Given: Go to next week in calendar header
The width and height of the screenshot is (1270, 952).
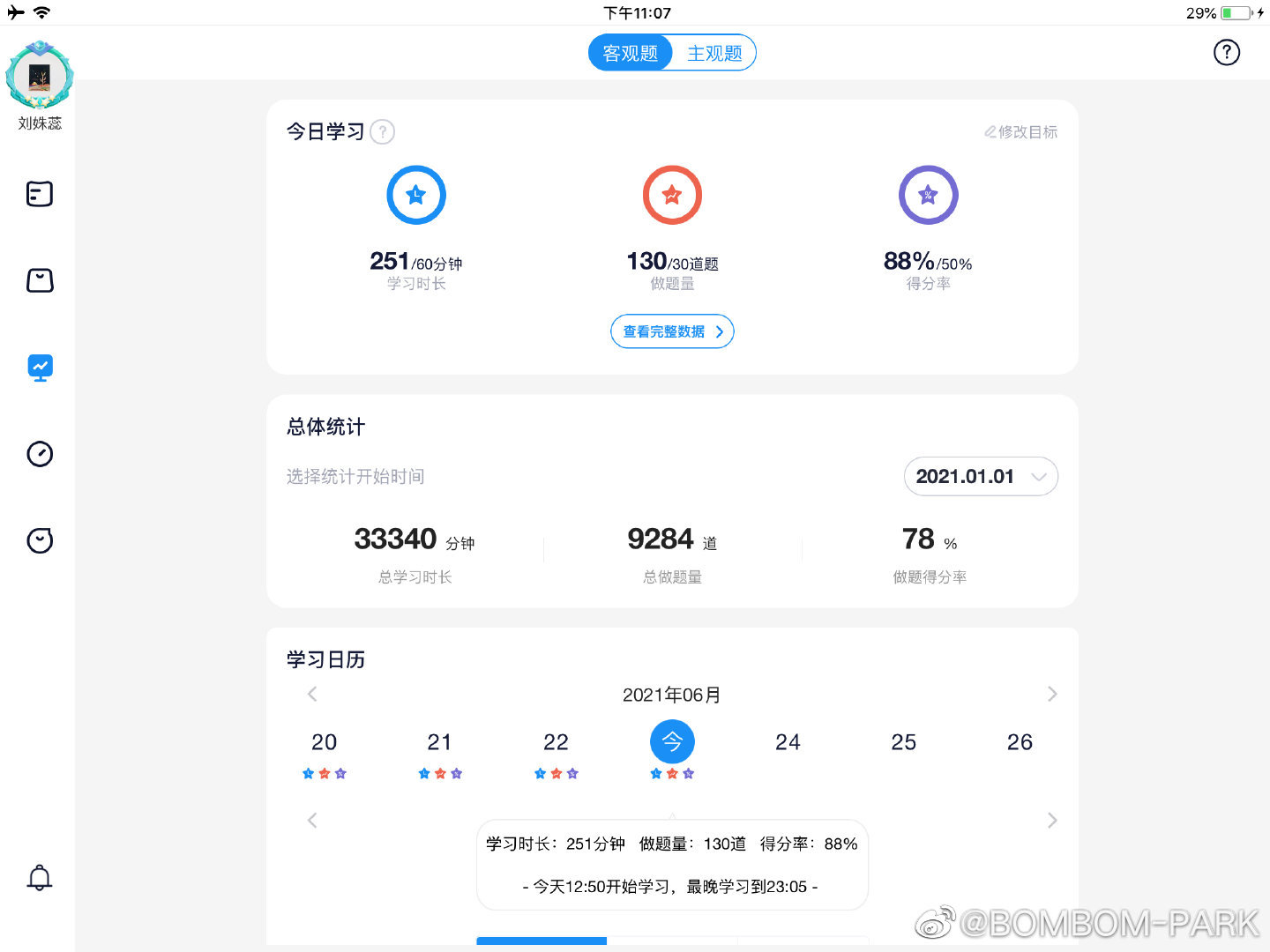Looking at the screenshot, I should [x=1051, y=694].
